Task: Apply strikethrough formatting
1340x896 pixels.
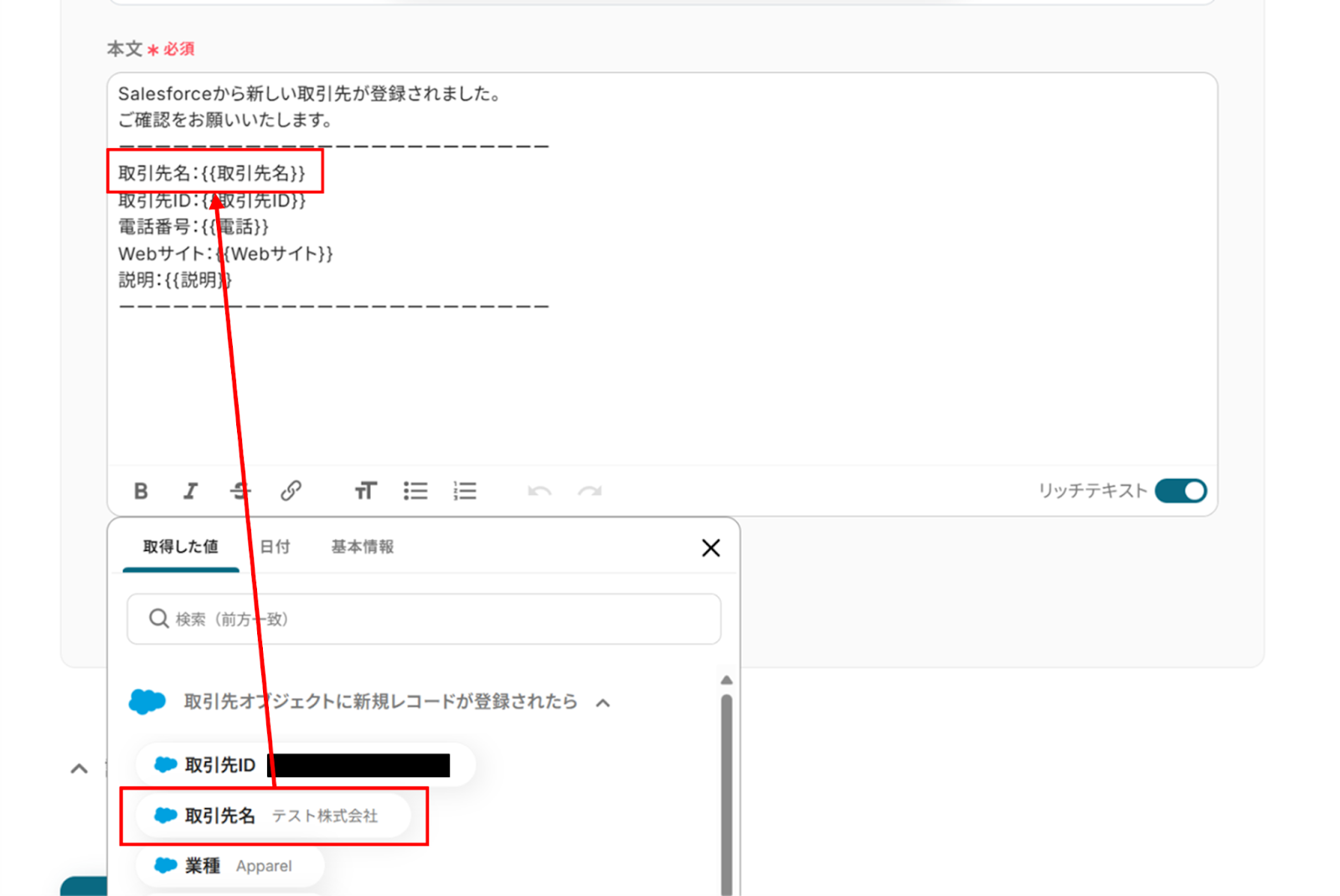Action: point(240,491)
